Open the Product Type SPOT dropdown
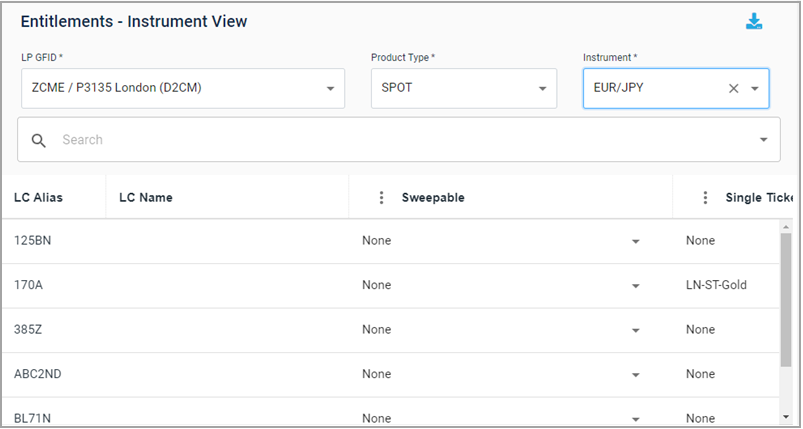Viewport: 803px width, 429px height. [x=542, y=89]
